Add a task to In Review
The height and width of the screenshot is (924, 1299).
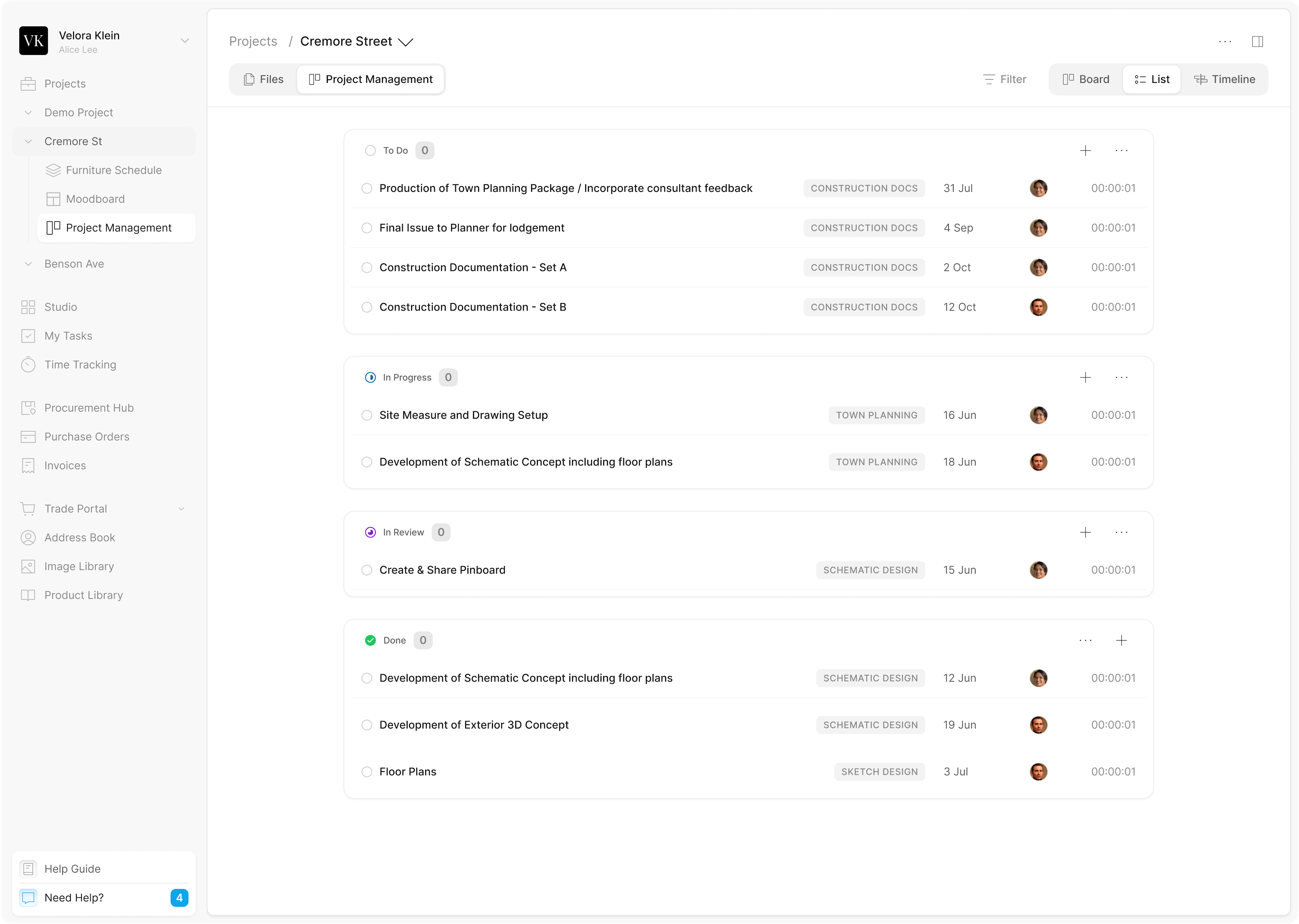(1085, 532)
